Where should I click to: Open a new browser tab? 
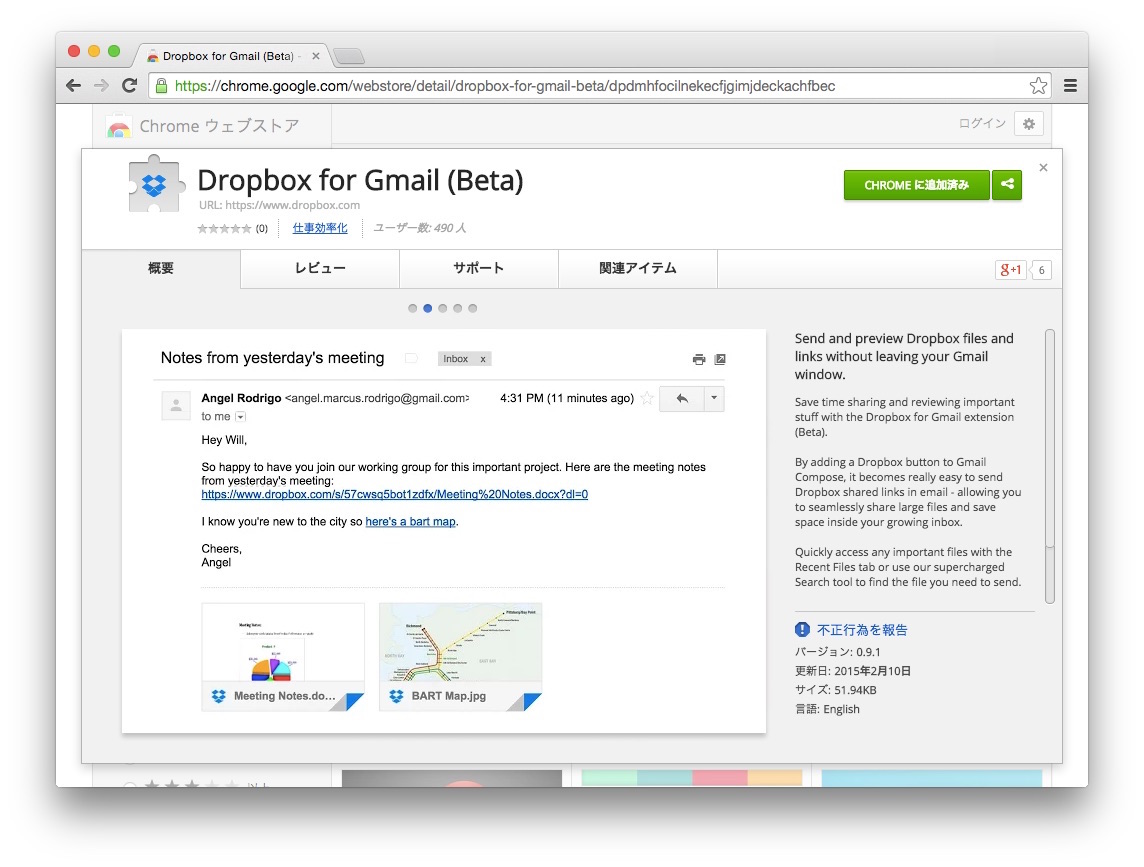point(349,56)
